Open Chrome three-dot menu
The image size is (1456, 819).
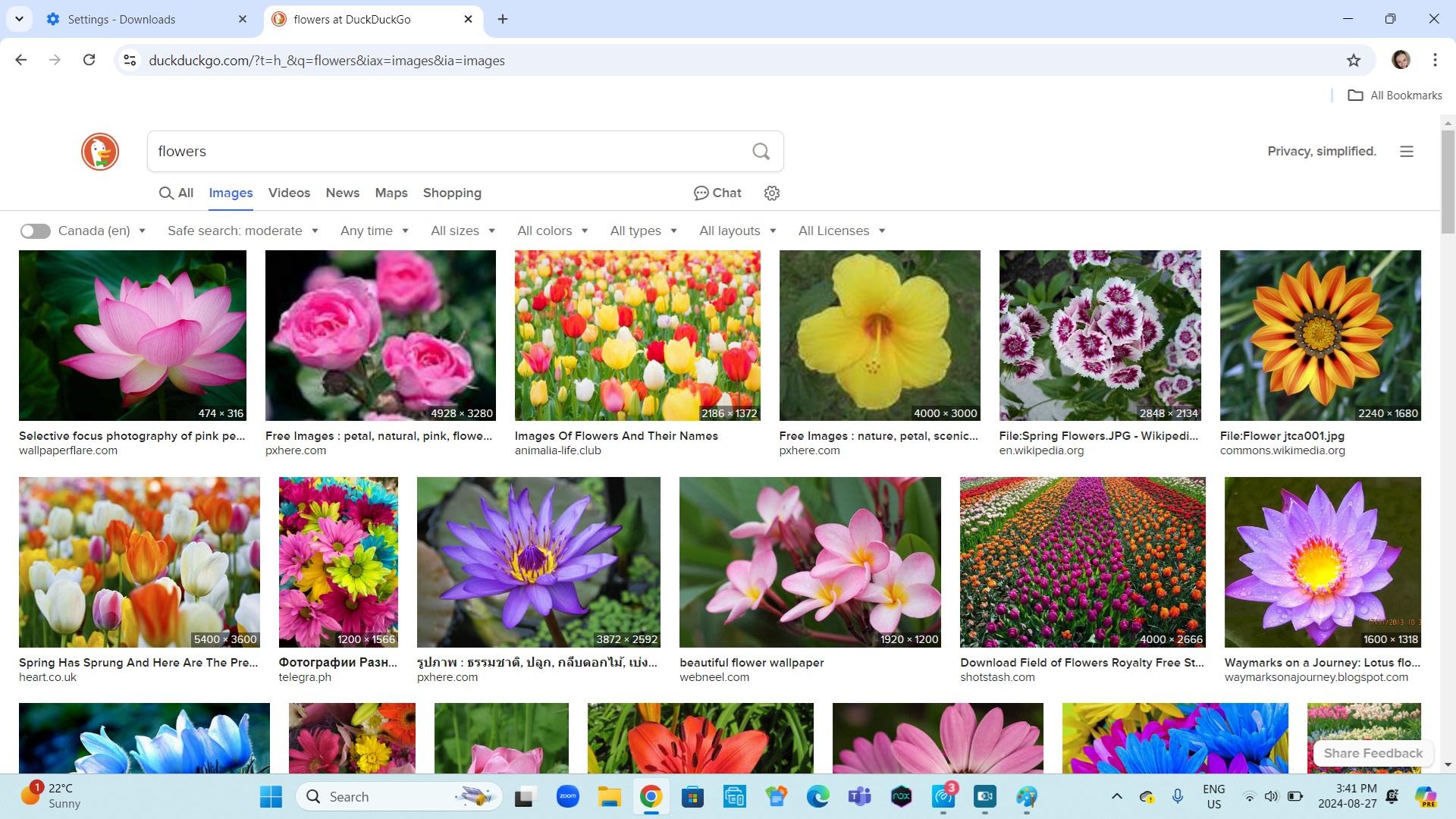(1435, 60)
